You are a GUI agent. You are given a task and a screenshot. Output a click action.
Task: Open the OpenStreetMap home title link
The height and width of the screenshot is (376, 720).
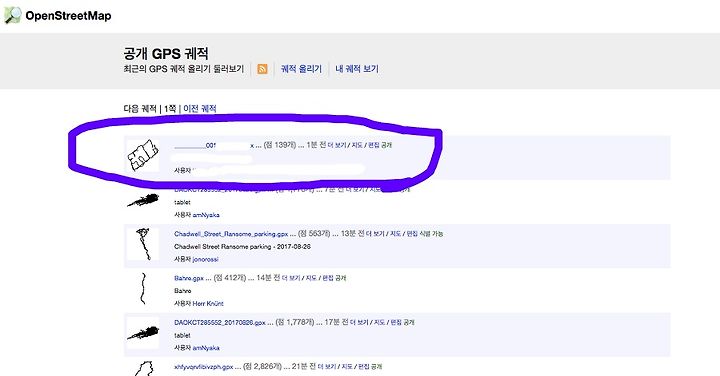tap(68, 16)
